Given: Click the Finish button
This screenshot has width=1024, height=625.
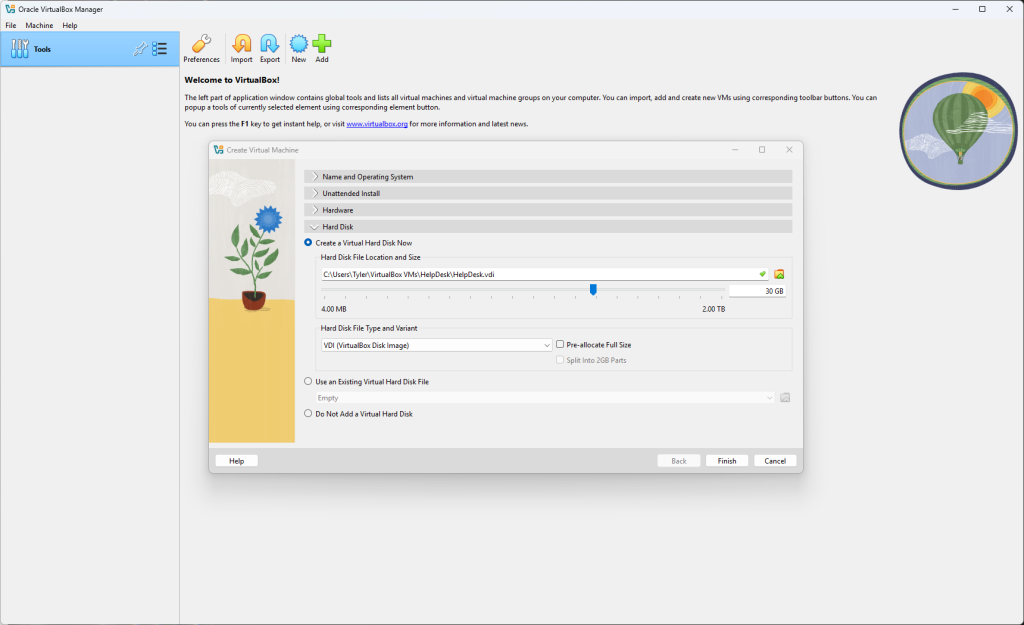Looking at the screenshot, I should pos(727,461).
